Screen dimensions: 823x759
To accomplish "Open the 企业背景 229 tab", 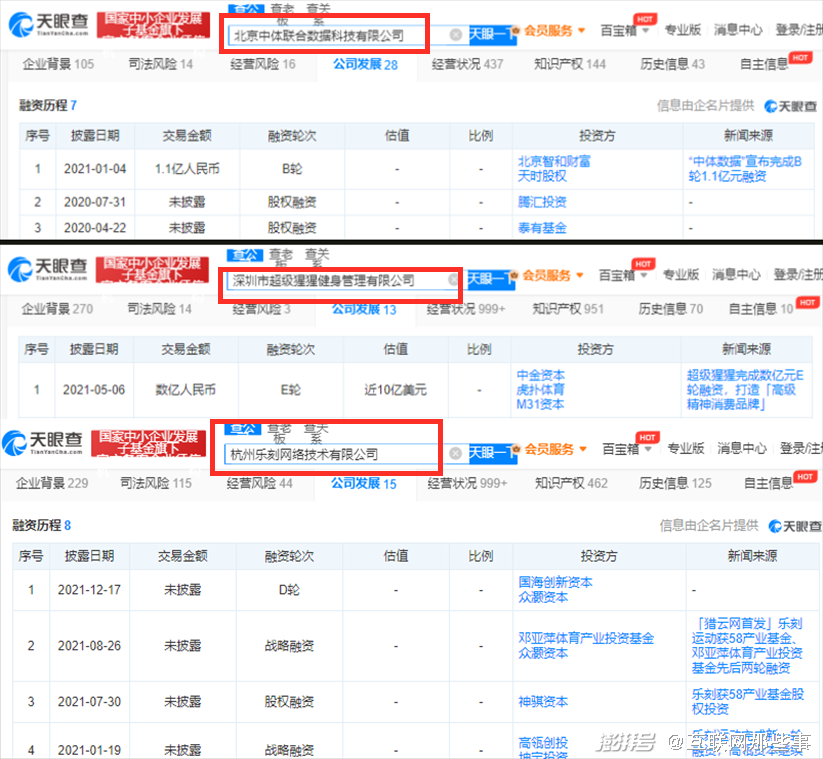I will [x=52, y=483].
